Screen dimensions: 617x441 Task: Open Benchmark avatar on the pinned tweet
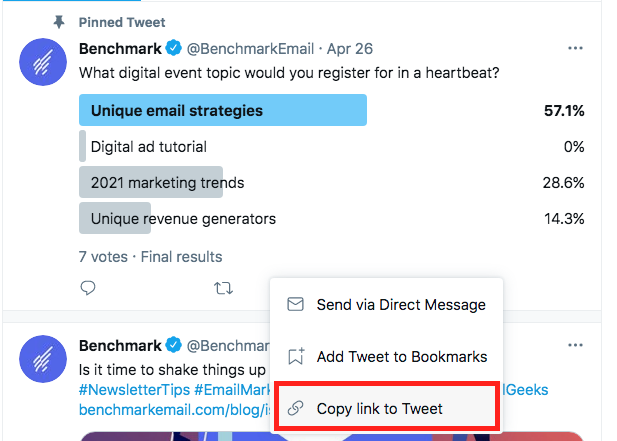(x=44, y=67)
